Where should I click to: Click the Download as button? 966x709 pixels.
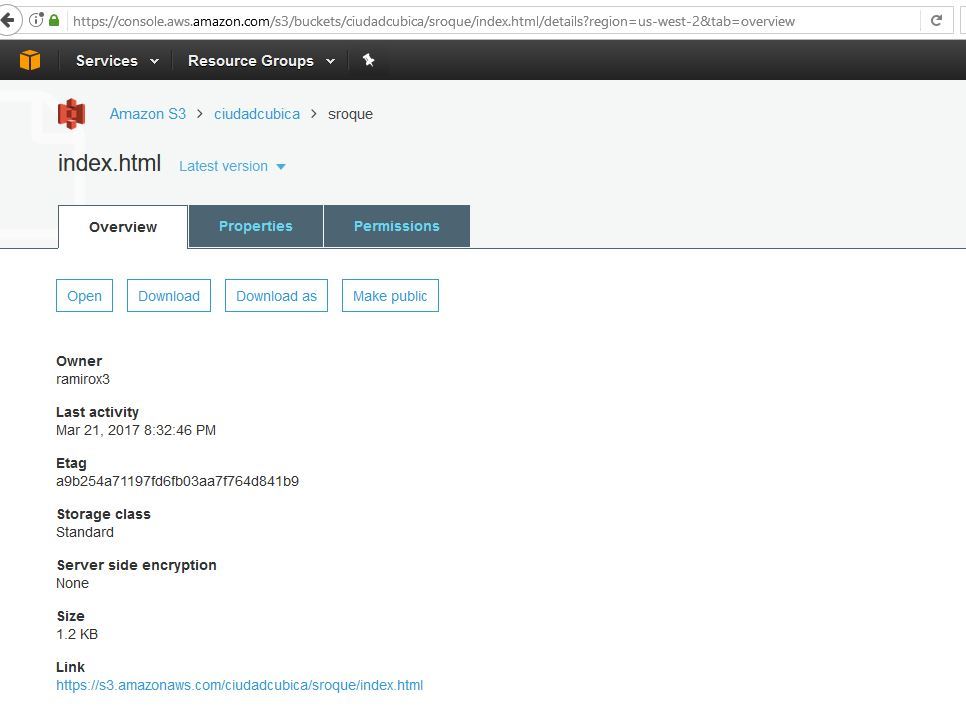click(276, 296)
